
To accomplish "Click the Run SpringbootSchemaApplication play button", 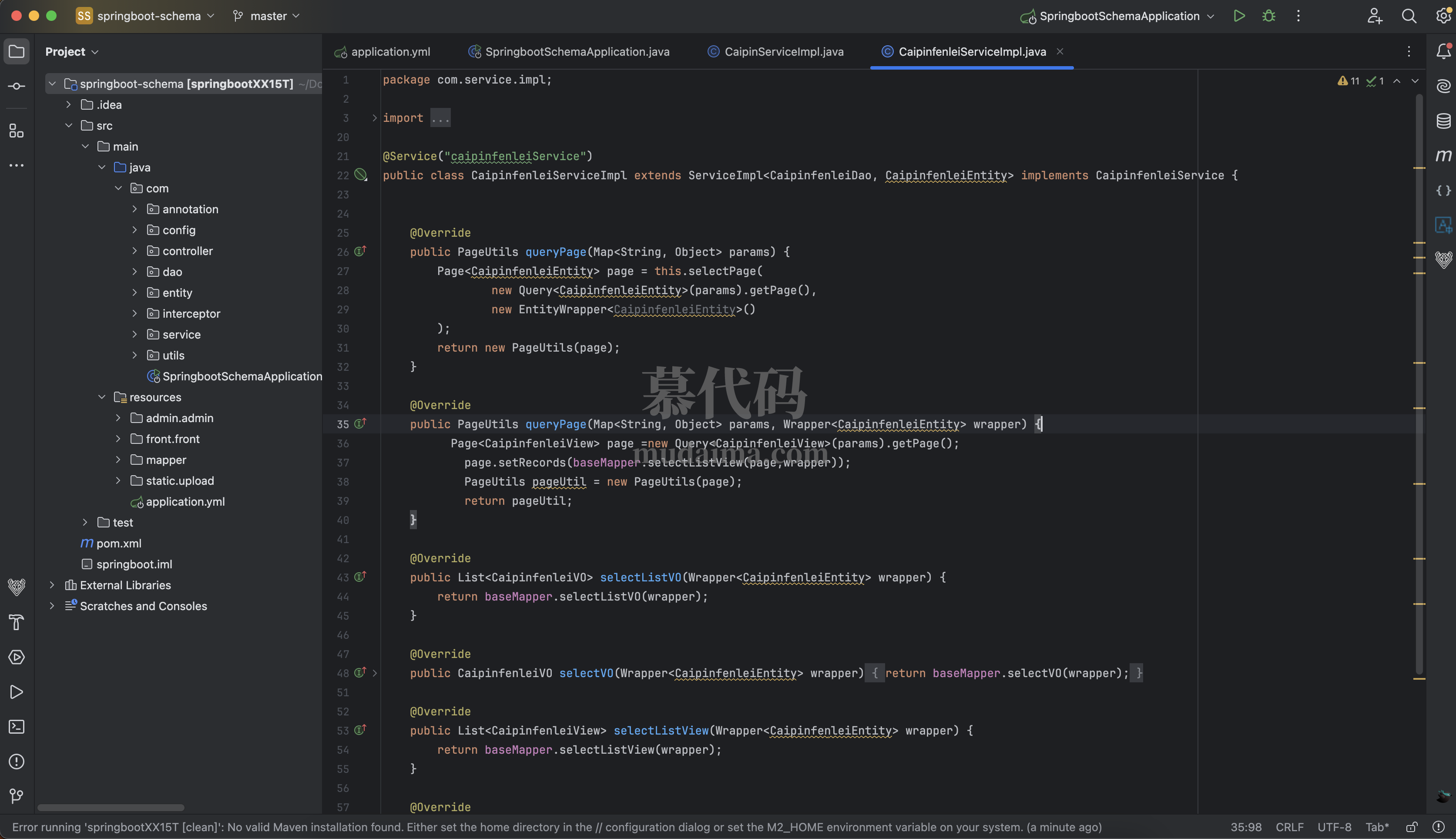I will [x=1239, y=16].
